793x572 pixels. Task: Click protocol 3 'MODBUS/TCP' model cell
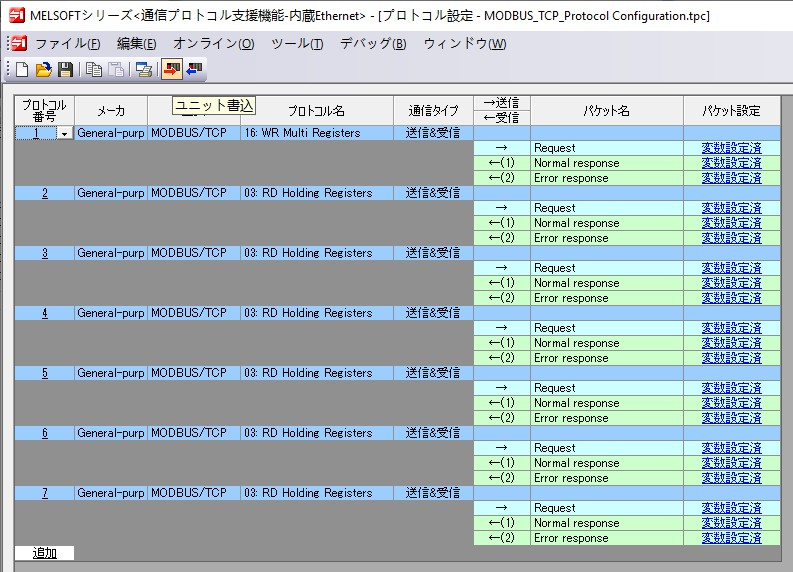pyautogui.click(x=194, y=253)
